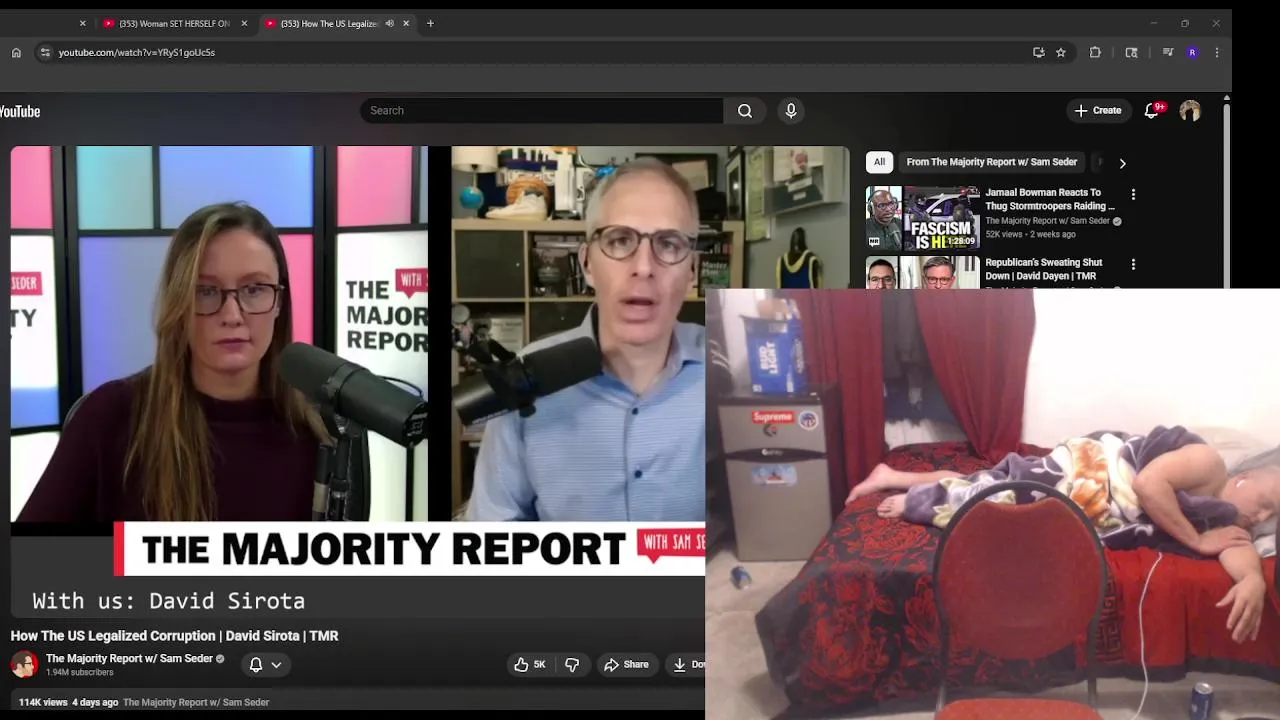The image size is (1280, 720).
Task: Open options menu for Jamaal Bowman video
Action: (x=1133, y=194)
